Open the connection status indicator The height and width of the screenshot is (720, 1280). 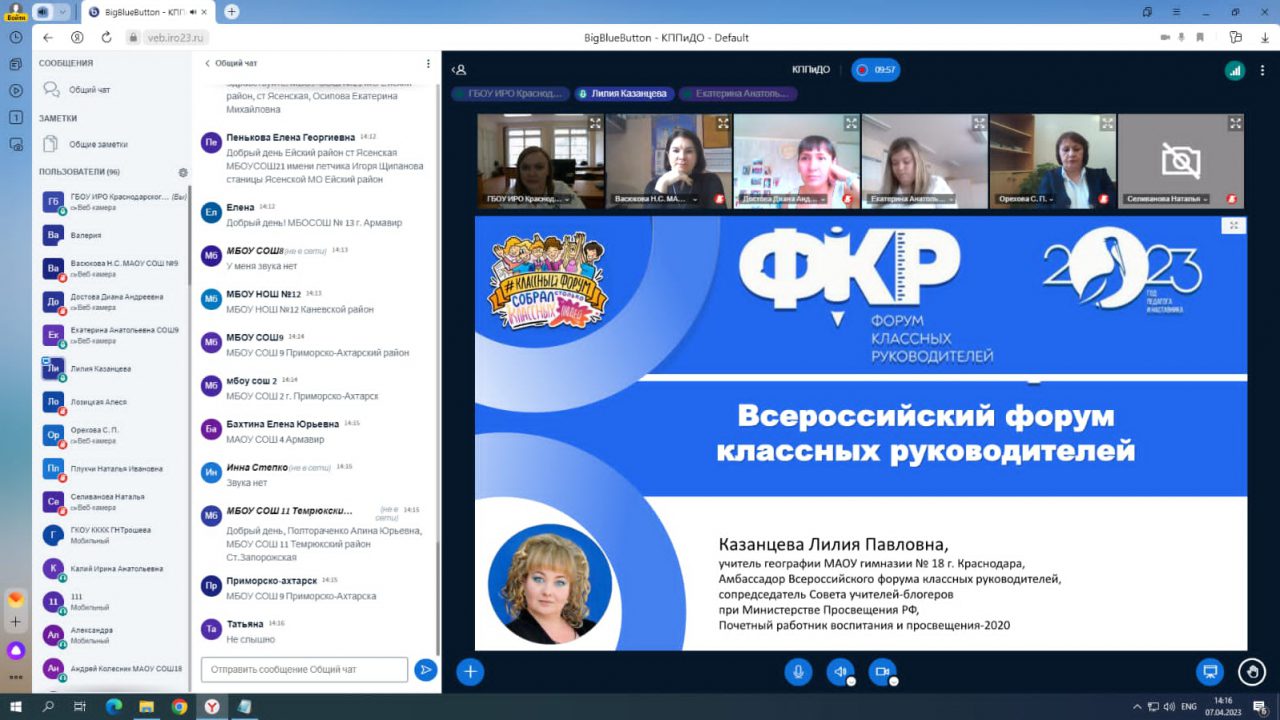point(1235,70)
